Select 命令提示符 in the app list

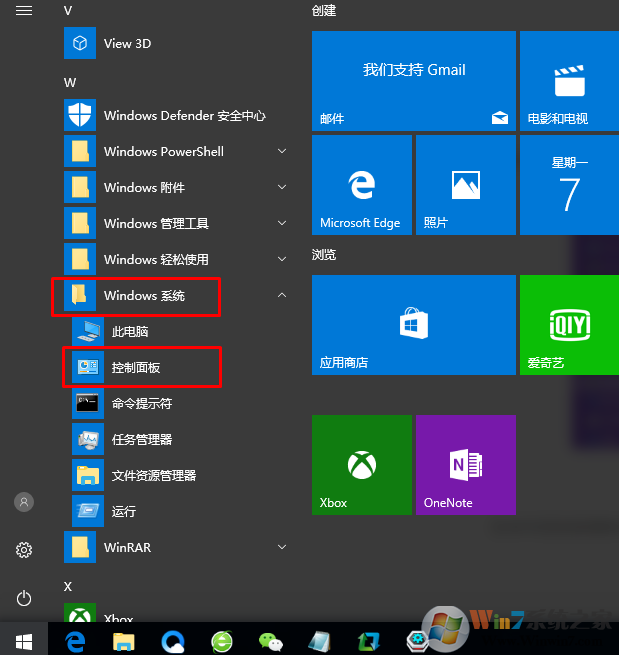click(x=140, y=403)
